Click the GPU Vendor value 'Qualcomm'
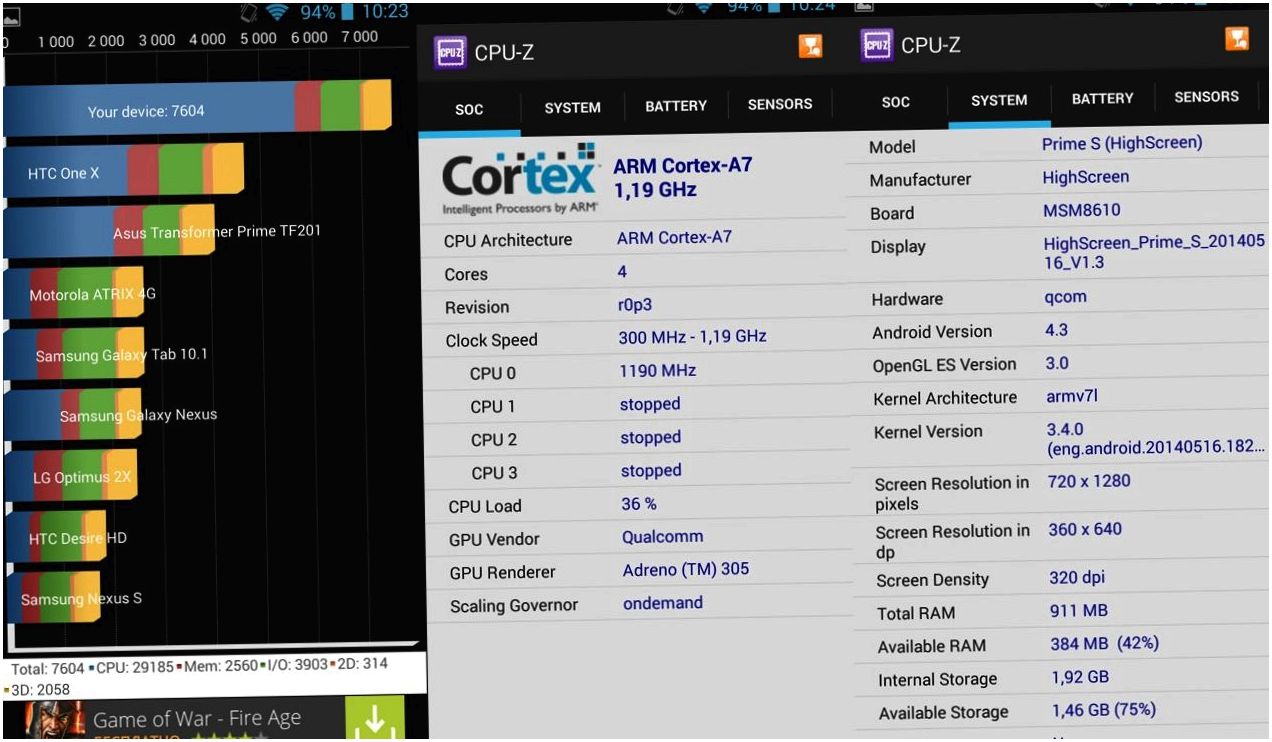Screen dimensions: 1272x742 (662, 537)
